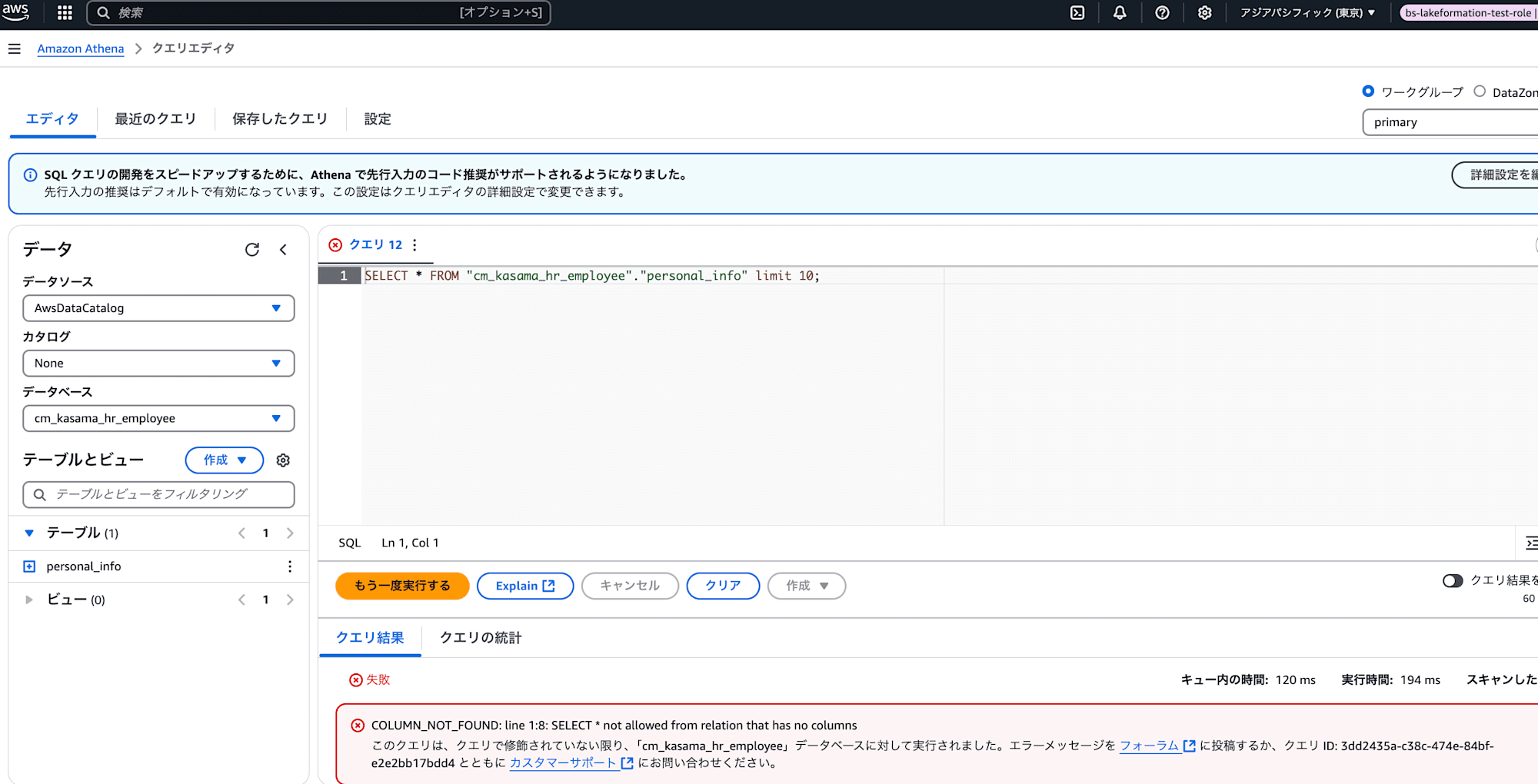Focus the AWS top search box
Screen dimensions: 1538x784
[x=319, y=12]
